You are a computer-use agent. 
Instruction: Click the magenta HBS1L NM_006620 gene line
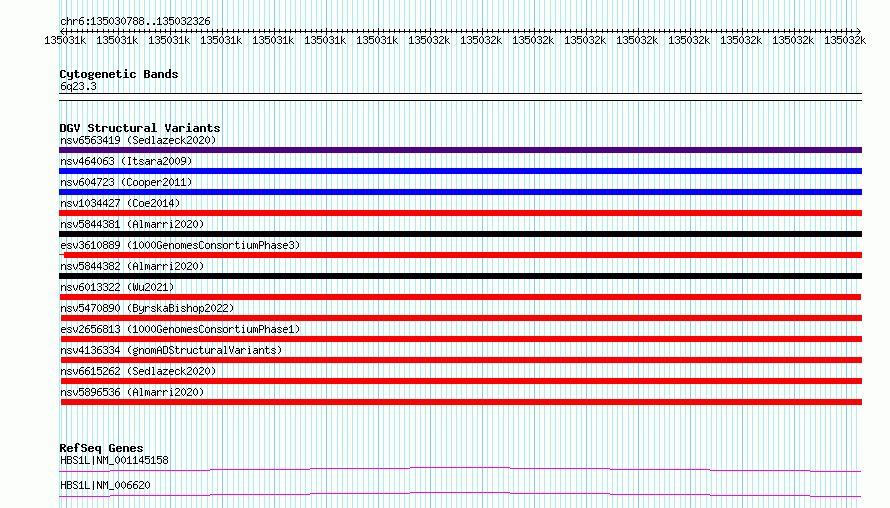click(x=460, y=494)
